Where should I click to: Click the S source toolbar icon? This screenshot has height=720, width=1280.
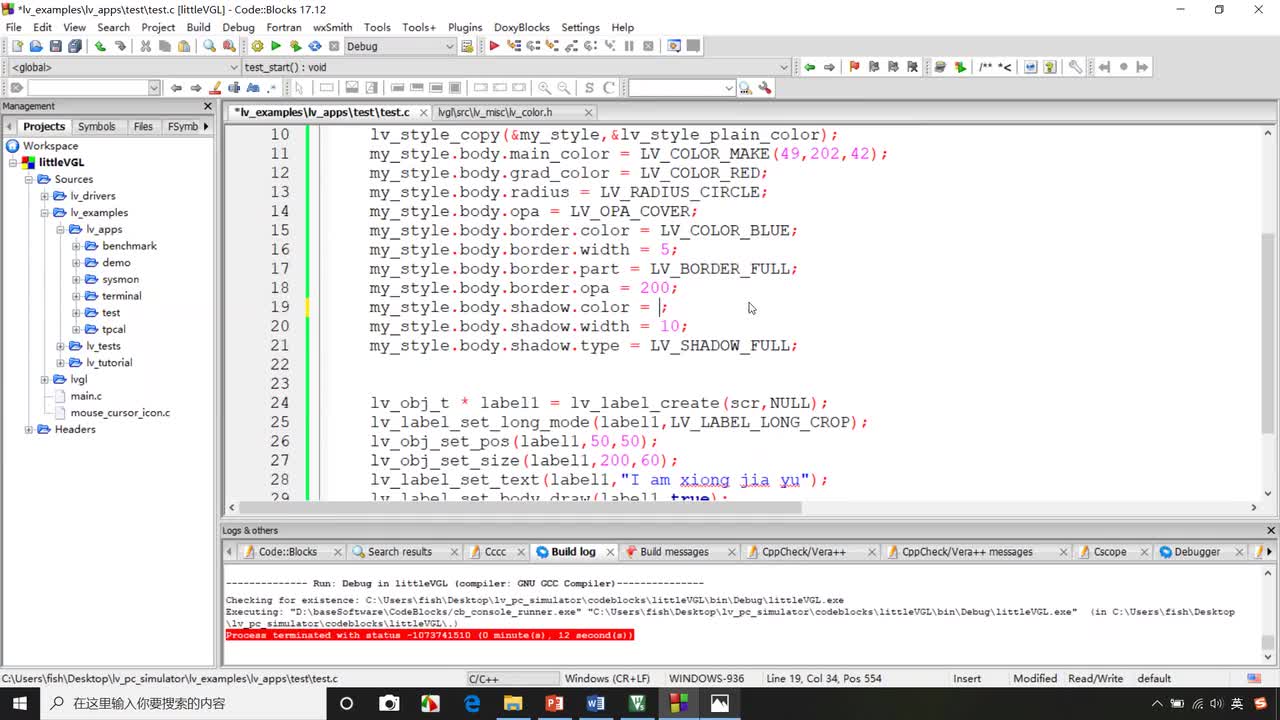point(589,88)
